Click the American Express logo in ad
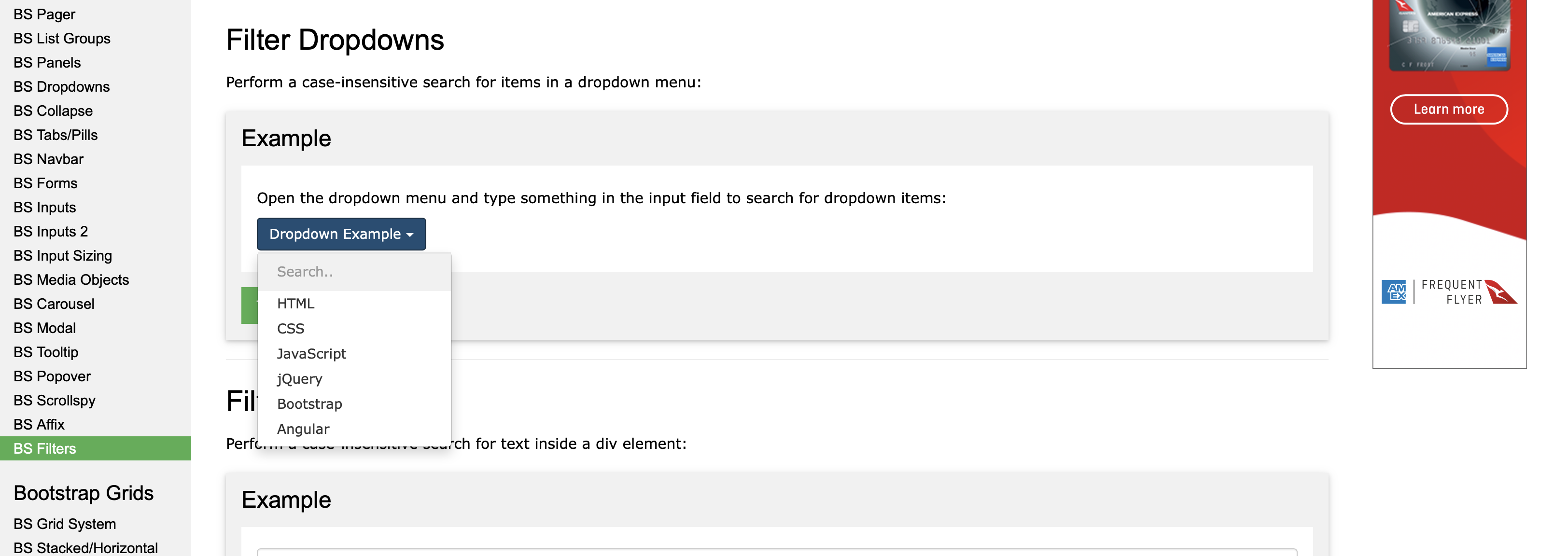This screenshot has height=556, width=1568. point(1393,292)
